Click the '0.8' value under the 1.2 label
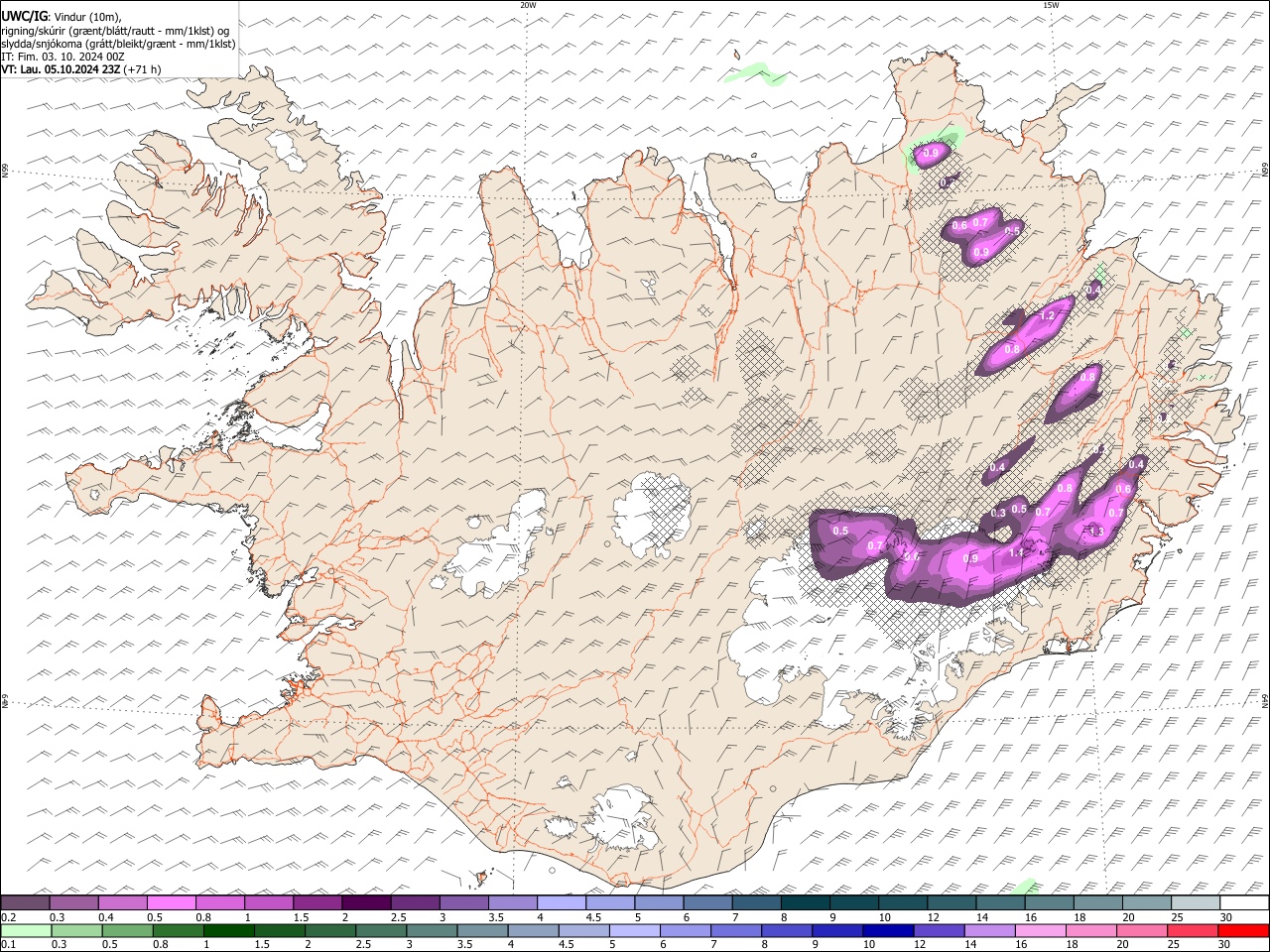The image size is (1270, 952). click(1012, 349)
